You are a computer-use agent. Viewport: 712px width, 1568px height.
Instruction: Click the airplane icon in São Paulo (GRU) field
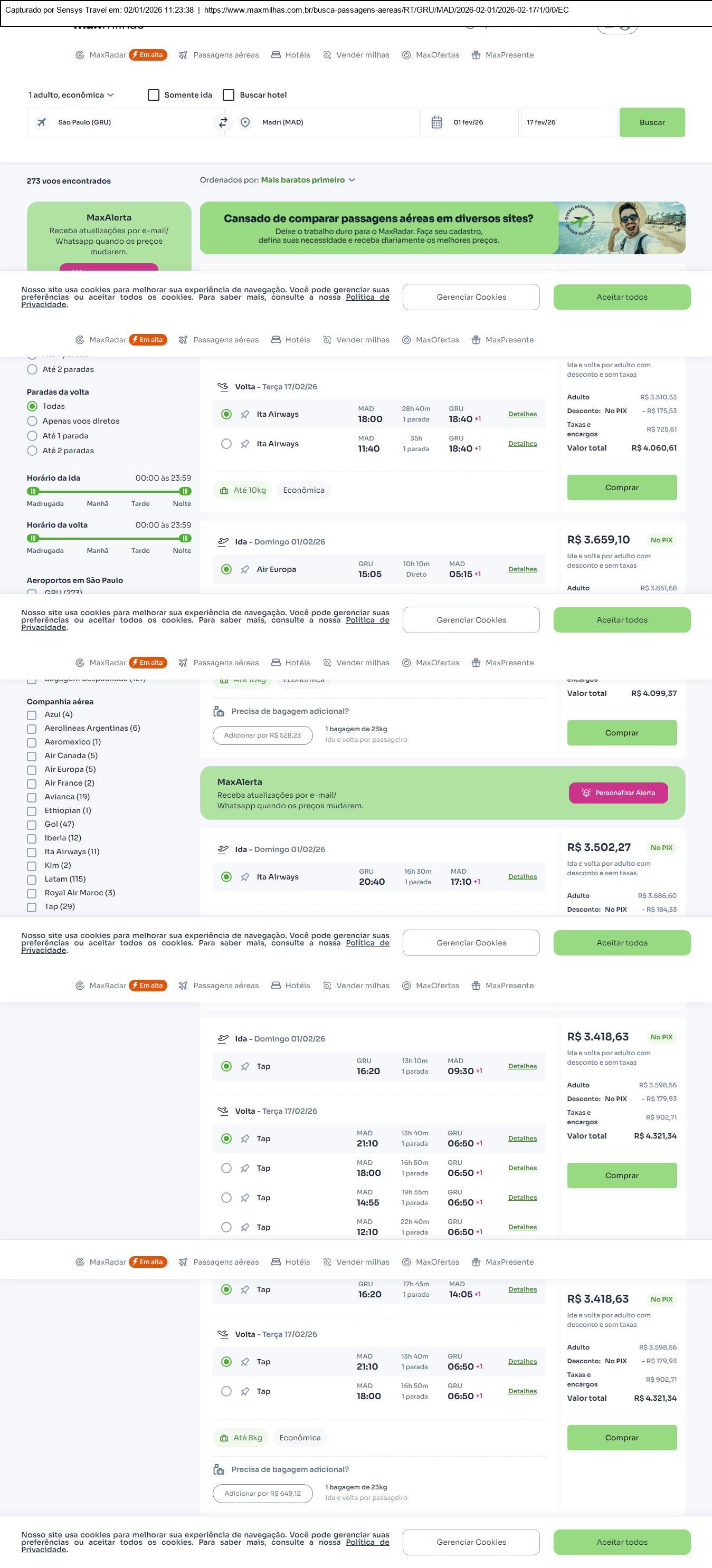tap(41, 122)
